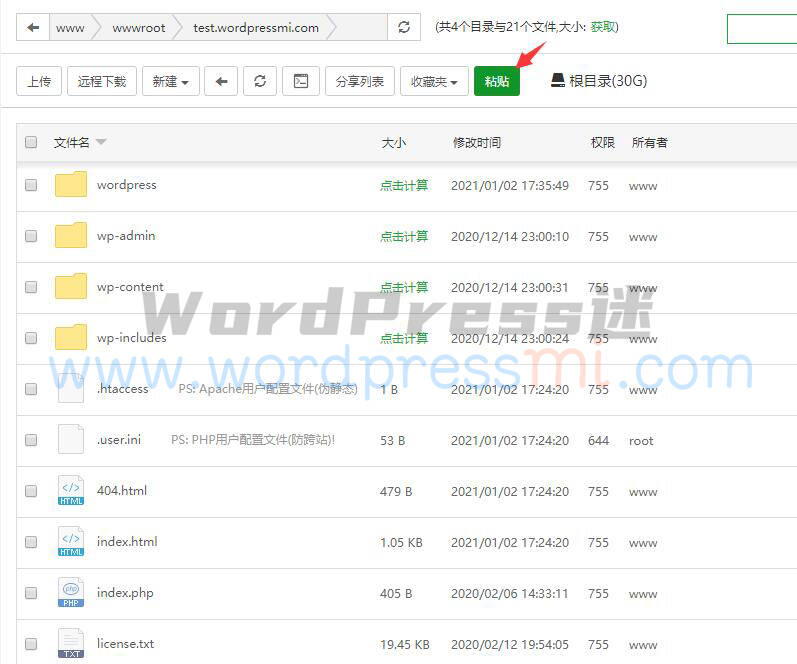The width and height of the screenshot is (797, 664).
Task: Check the index.php row checkbox
Action: (x=31, y=593)
